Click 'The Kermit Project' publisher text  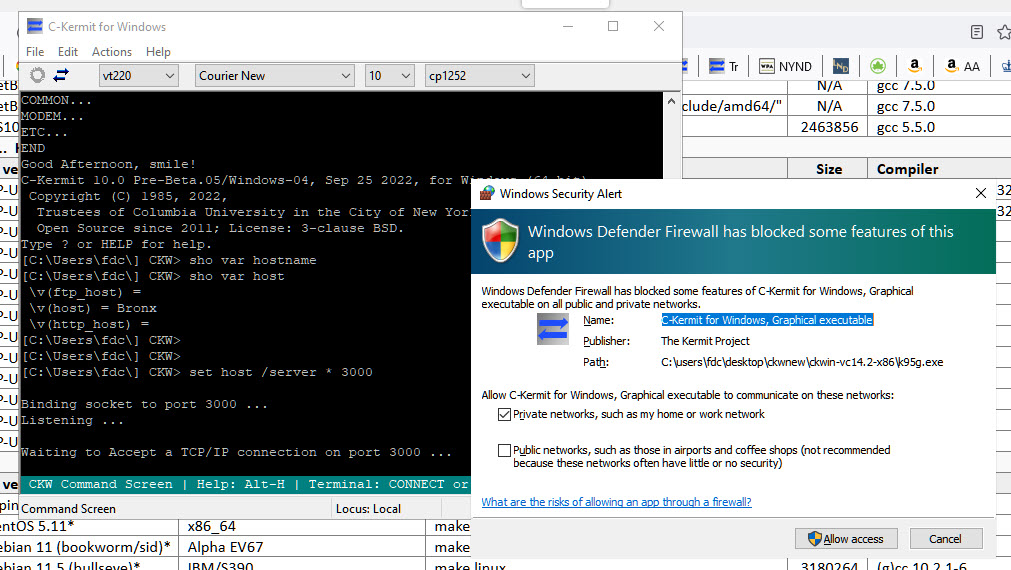click(705, 341)
